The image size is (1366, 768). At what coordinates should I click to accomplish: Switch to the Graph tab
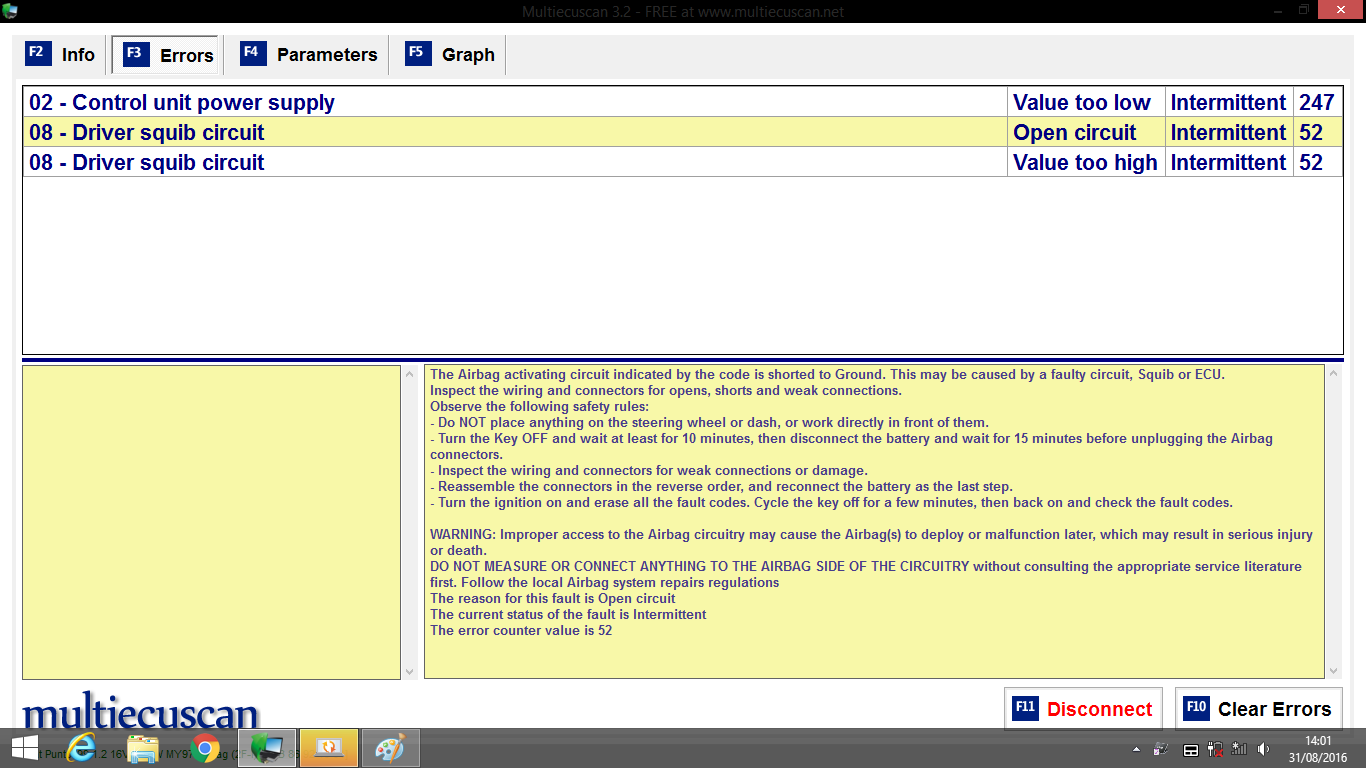(451, 55)
